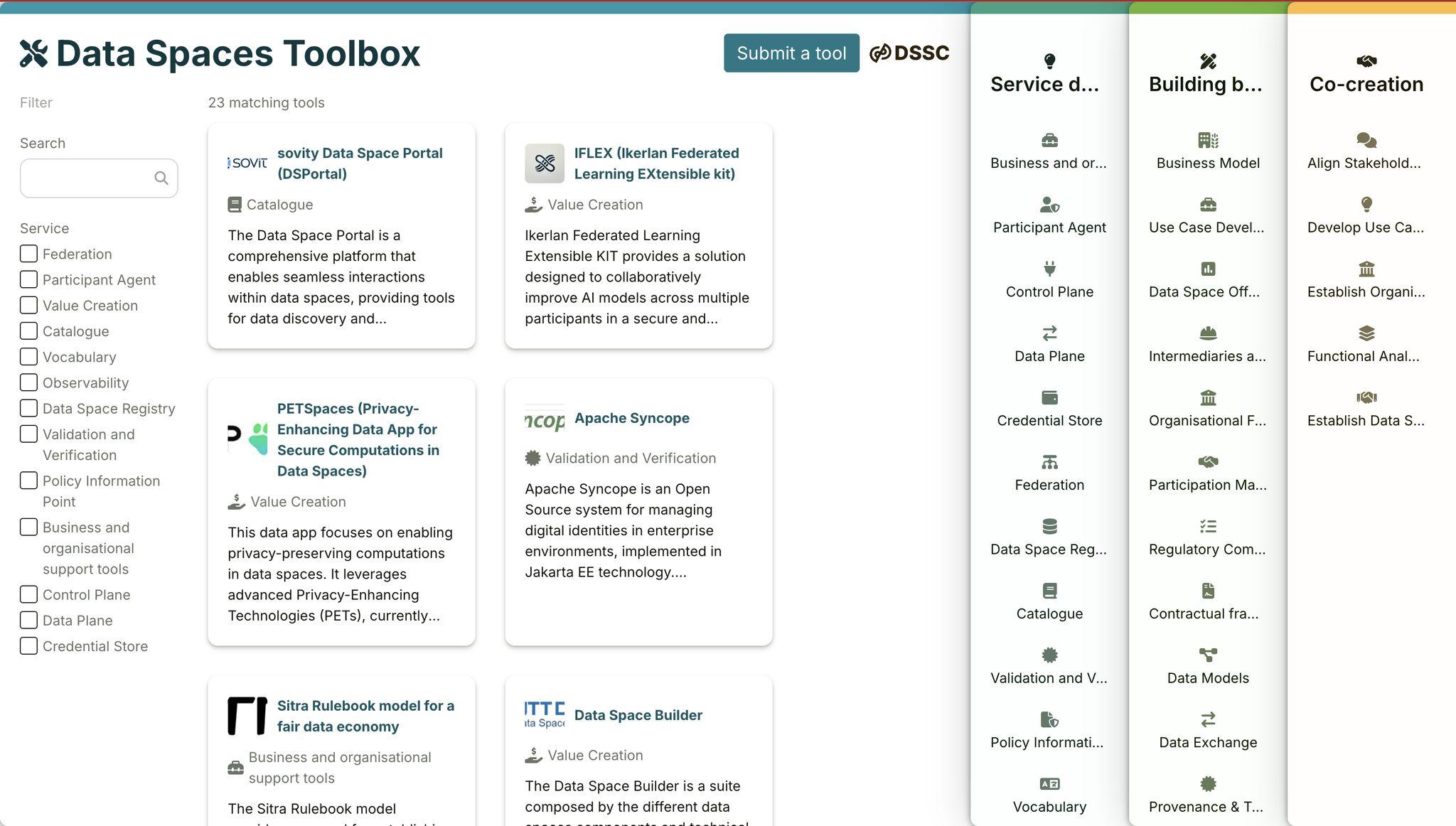The height and width of the screenshot is (826, 1456).
Task: Open the Provenance & Traceability badge icon
Action: 1208,783
